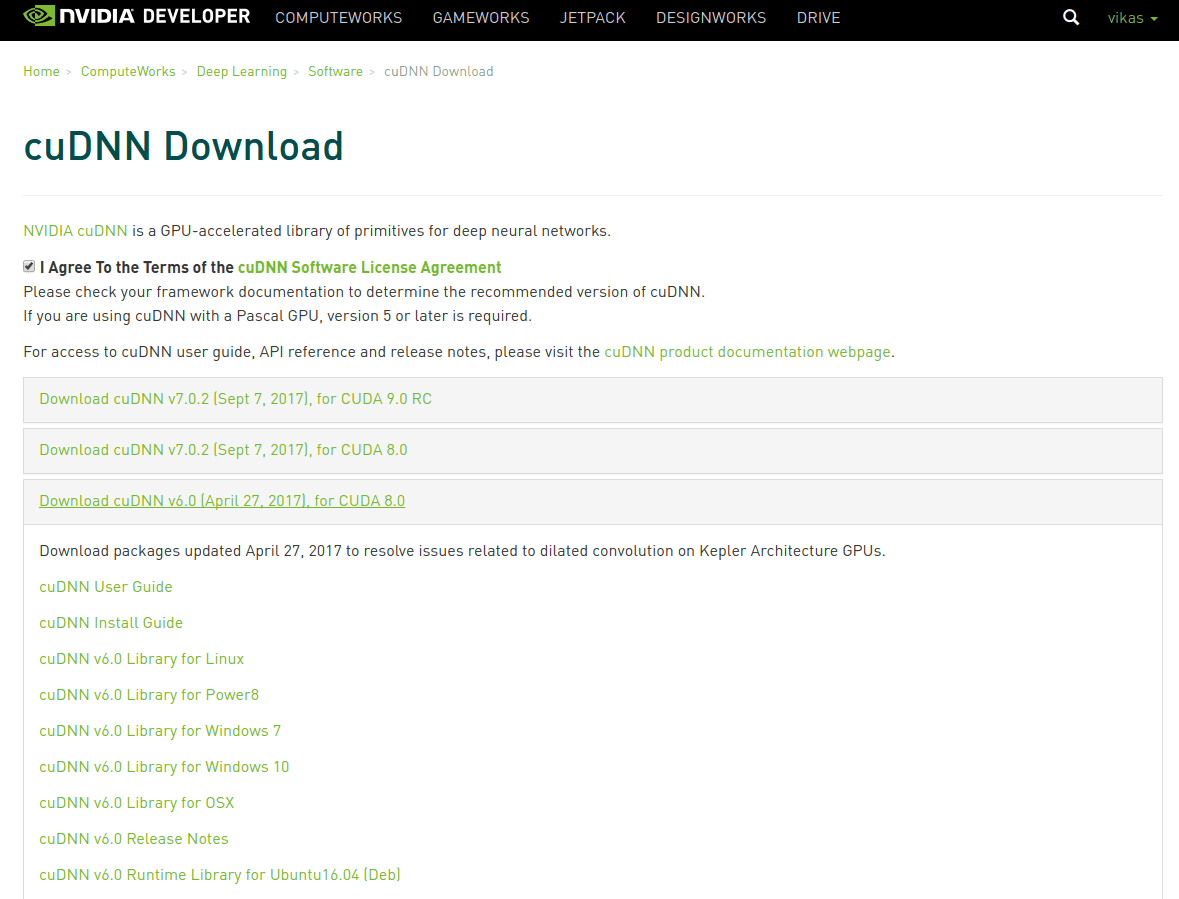Download cuDNN v6.0 Library for OSX

click(136, 804)
